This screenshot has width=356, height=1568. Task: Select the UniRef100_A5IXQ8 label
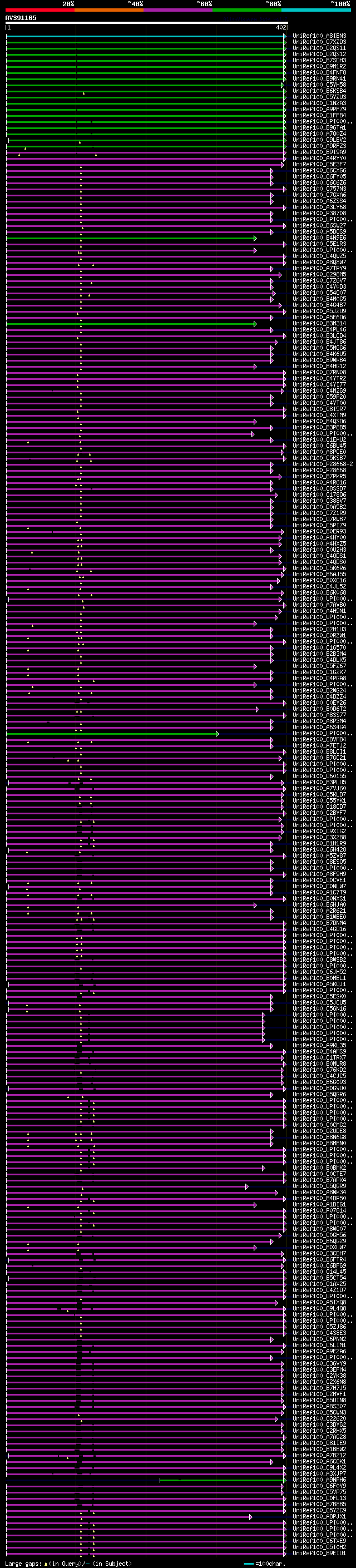click(319, 1303)
